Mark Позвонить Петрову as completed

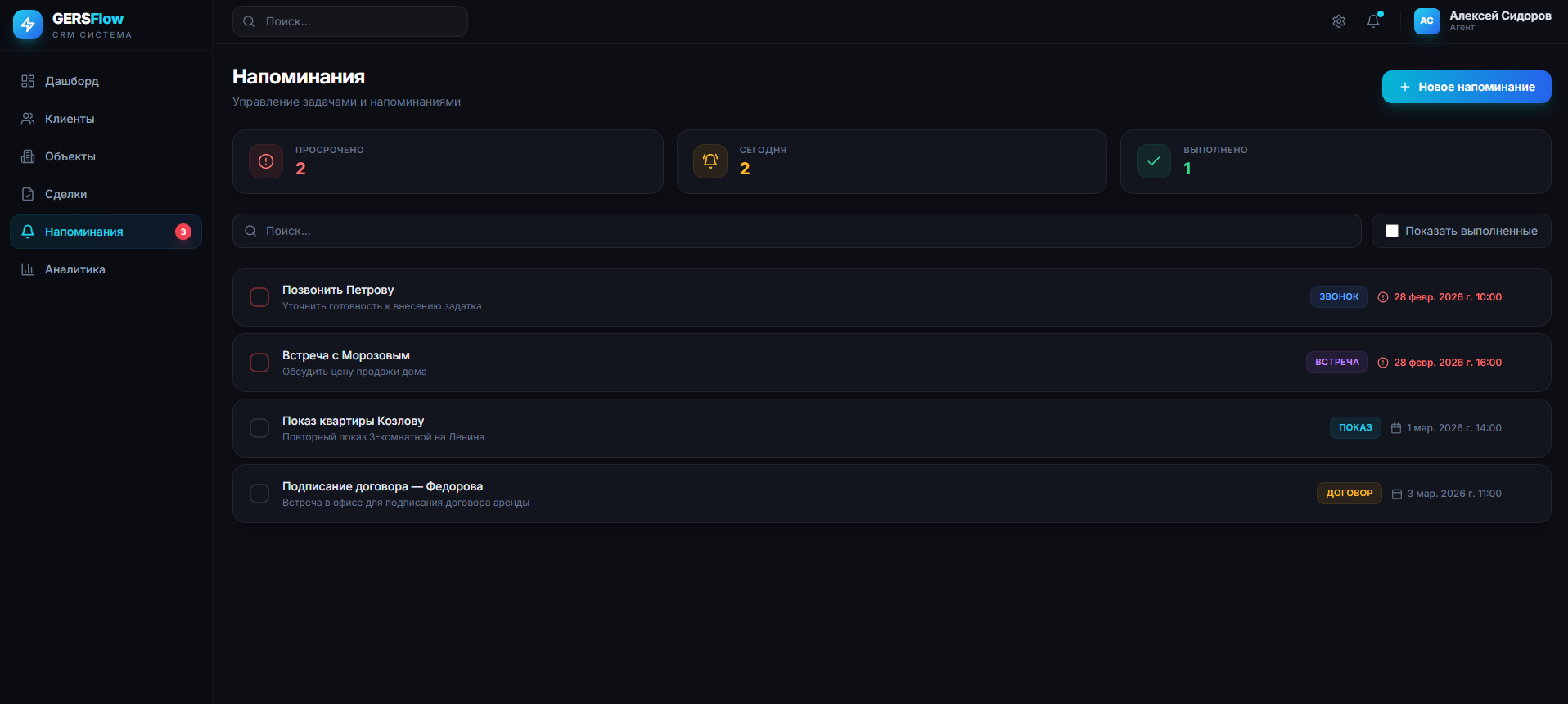click(x=259, y=297)
